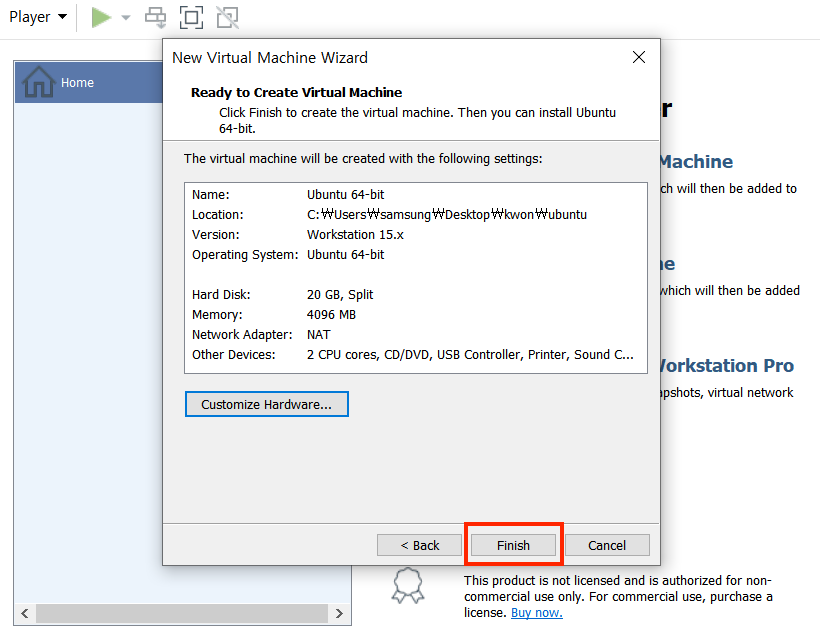Image resolution: width=820 pixels, height=637 pixels.
Task: Click the Workstation Pro heading behind the wizard
Action: point(727,365)
